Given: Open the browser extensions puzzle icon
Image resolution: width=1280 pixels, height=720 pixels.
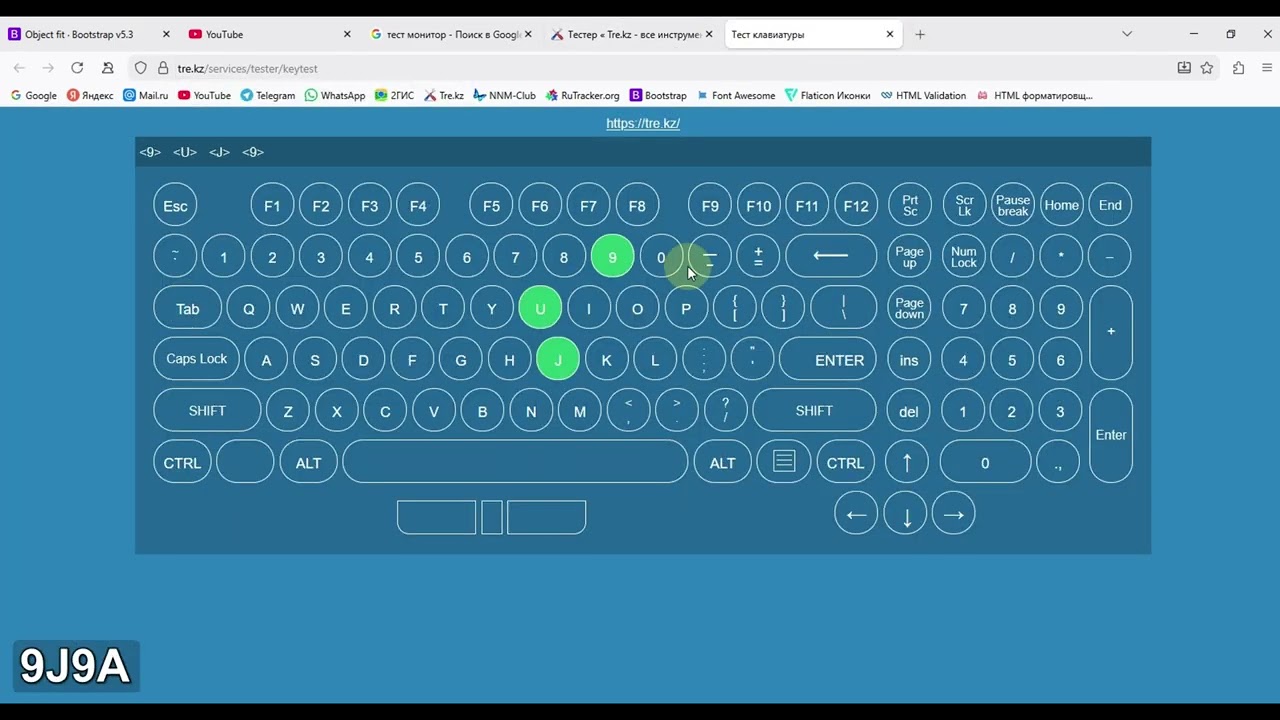Looking at the screenshot, I should [1238, 68].
